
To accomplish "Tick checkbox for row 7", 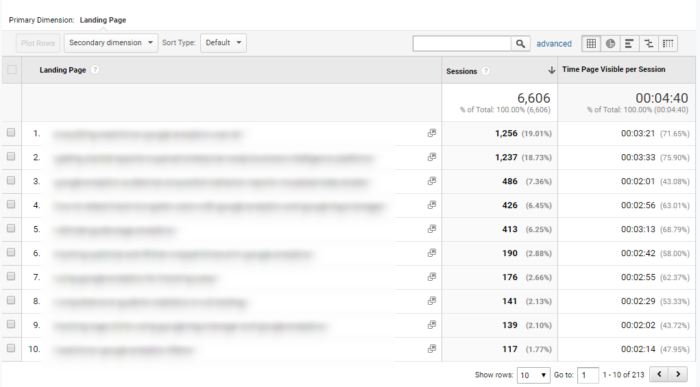I will pyautogui.click(x=11, y=276).
